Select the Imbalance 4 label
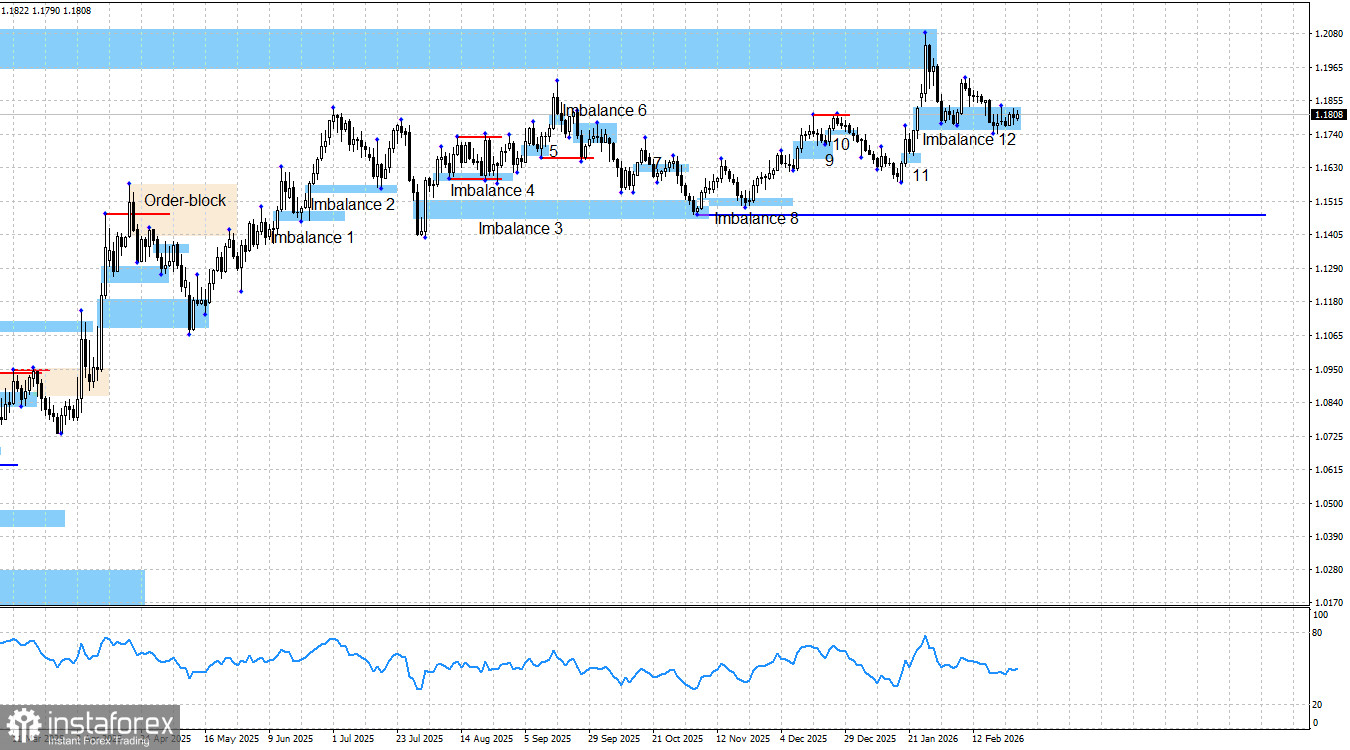Screen dimensions: 1350x750 494,191
